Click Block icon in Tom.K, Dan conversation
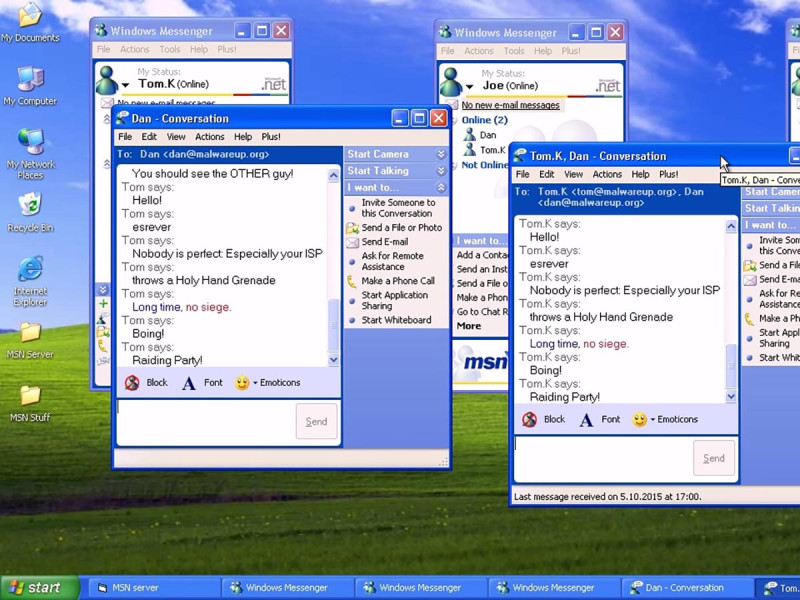The image size is (800, 600). pyautogui.click(x=530, y=419)
